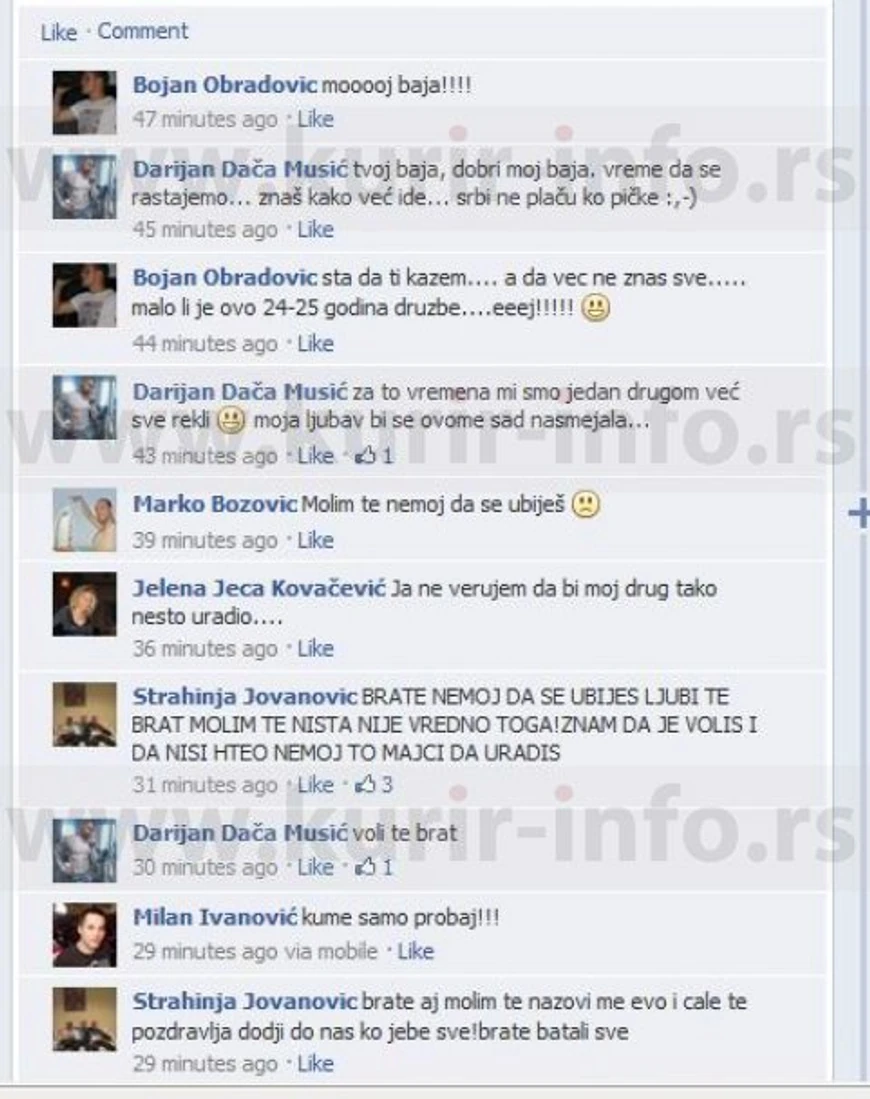
Task: Click the plus icon at right edge
Action: point(859,514)
